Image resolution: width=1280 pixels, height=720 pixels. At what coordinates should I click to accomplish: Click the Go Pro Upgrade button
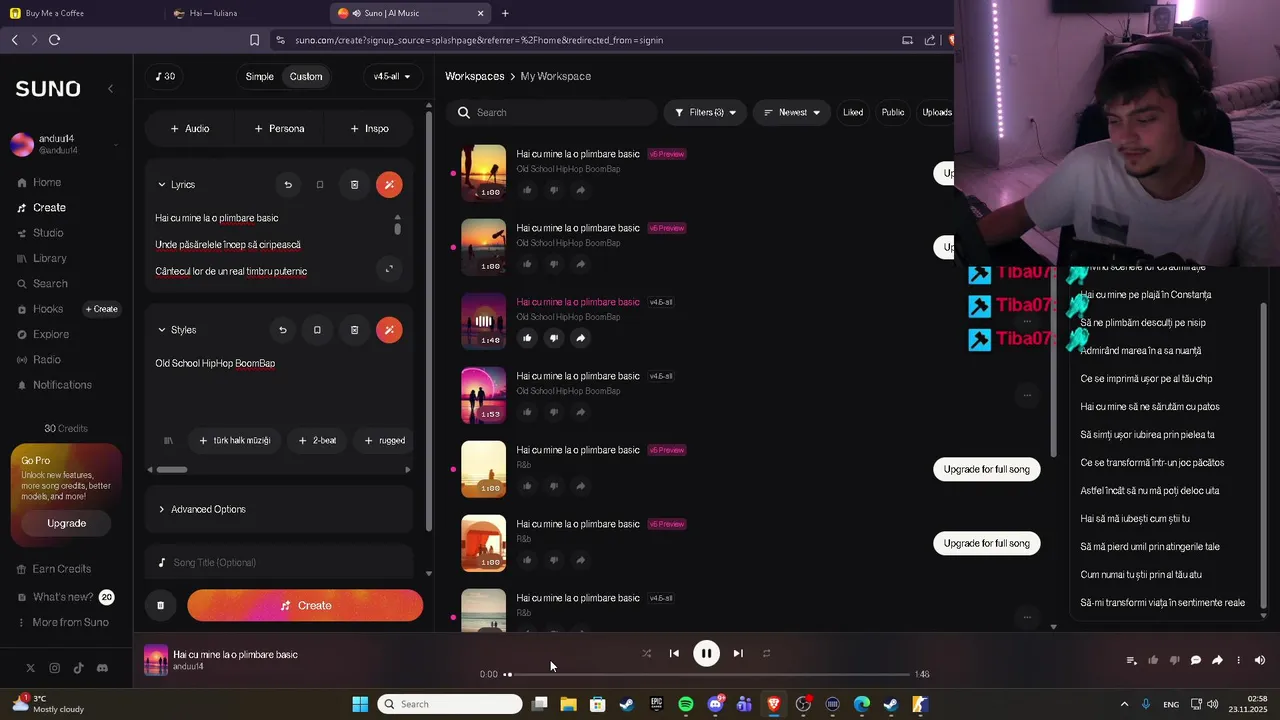tap(67, 523)
